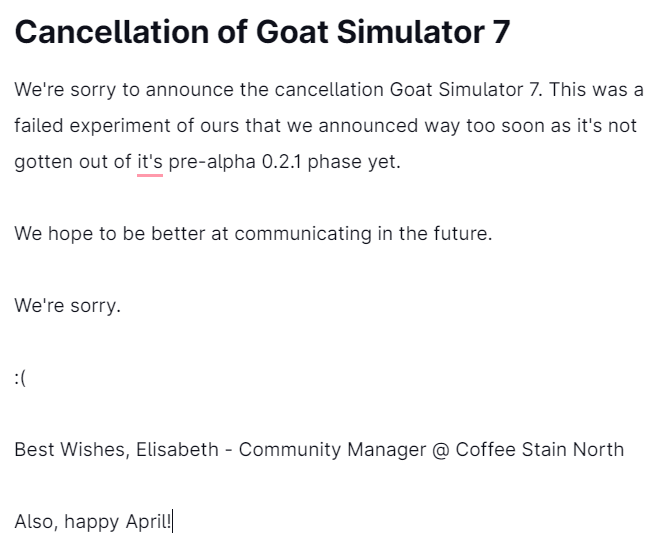
Task: Click Community Manager in signature line
Action: coord(332,450)
